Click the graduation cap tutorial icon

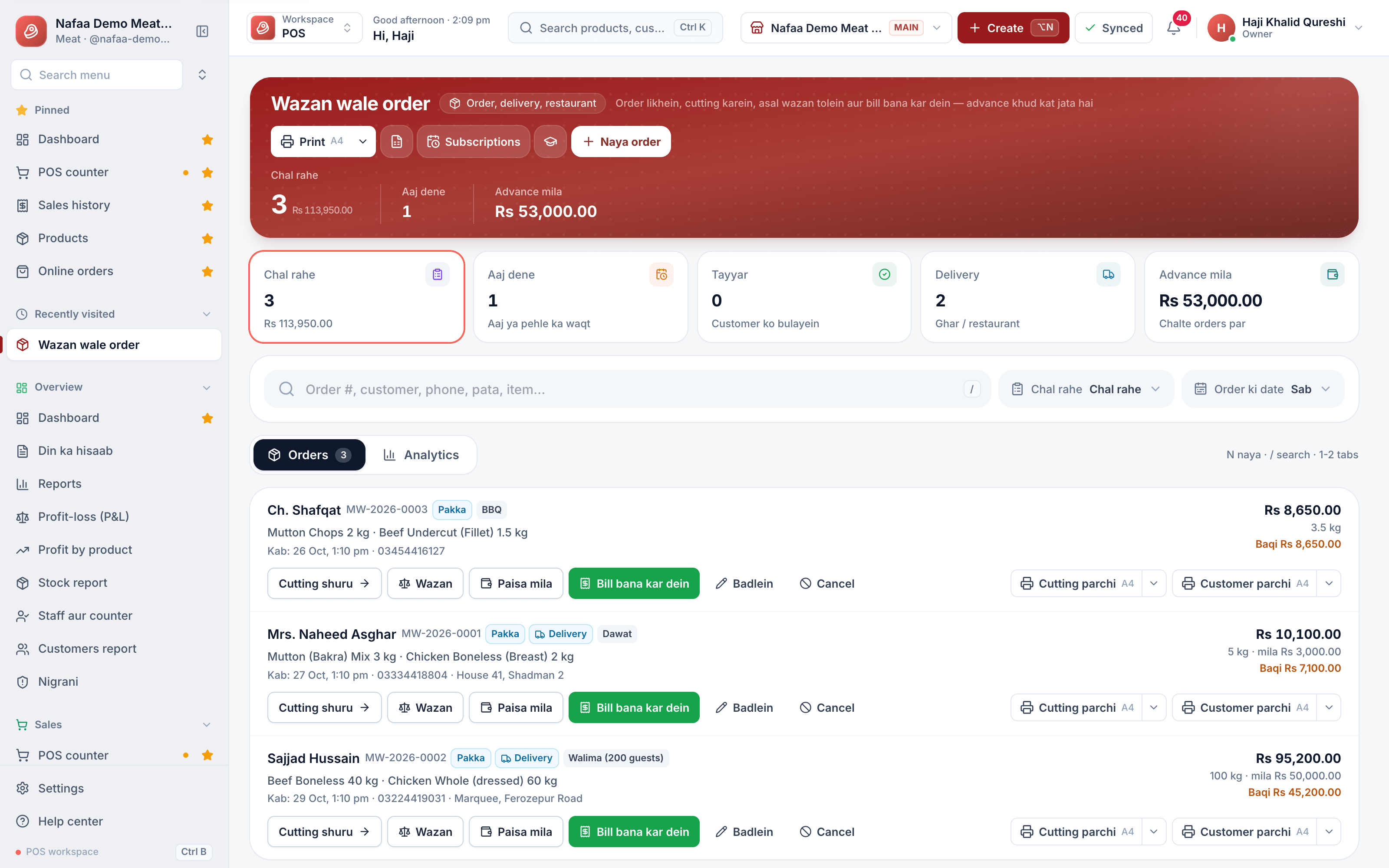pos(550,141)
